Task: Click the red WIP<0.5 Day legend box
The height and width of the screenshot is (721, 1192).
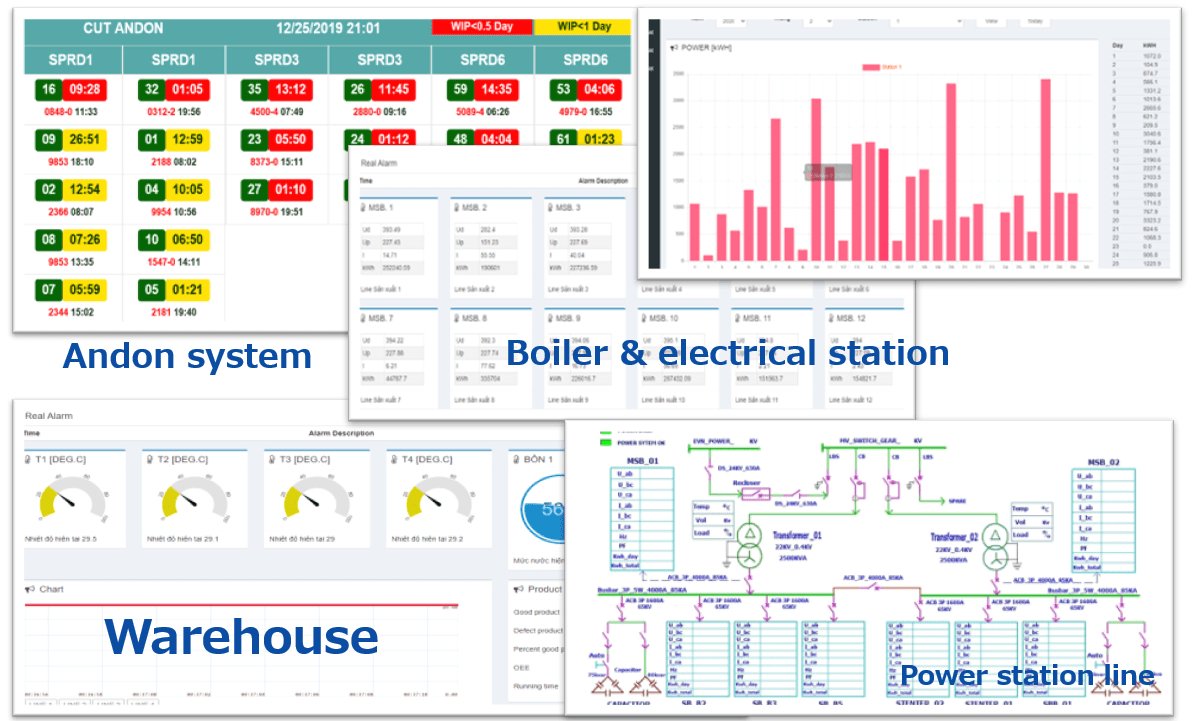Action: point(482,27)
